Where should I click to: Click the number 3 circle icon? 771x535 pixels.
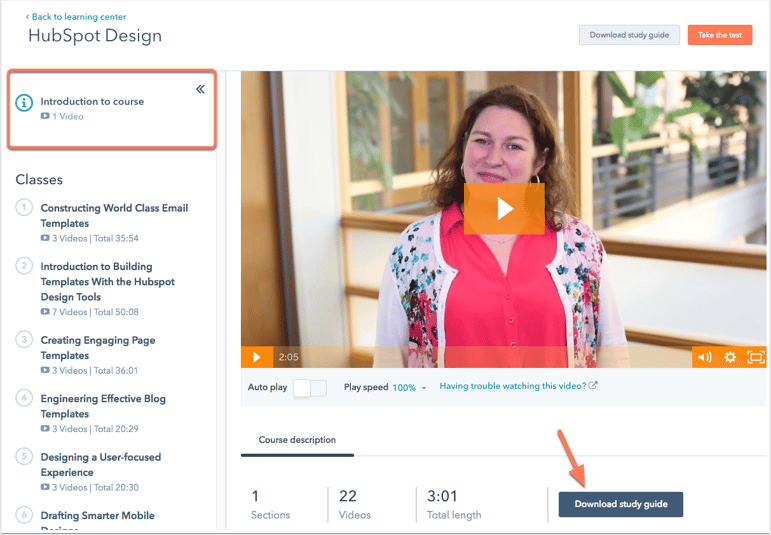pyautogui.click(x=24, y=339)
